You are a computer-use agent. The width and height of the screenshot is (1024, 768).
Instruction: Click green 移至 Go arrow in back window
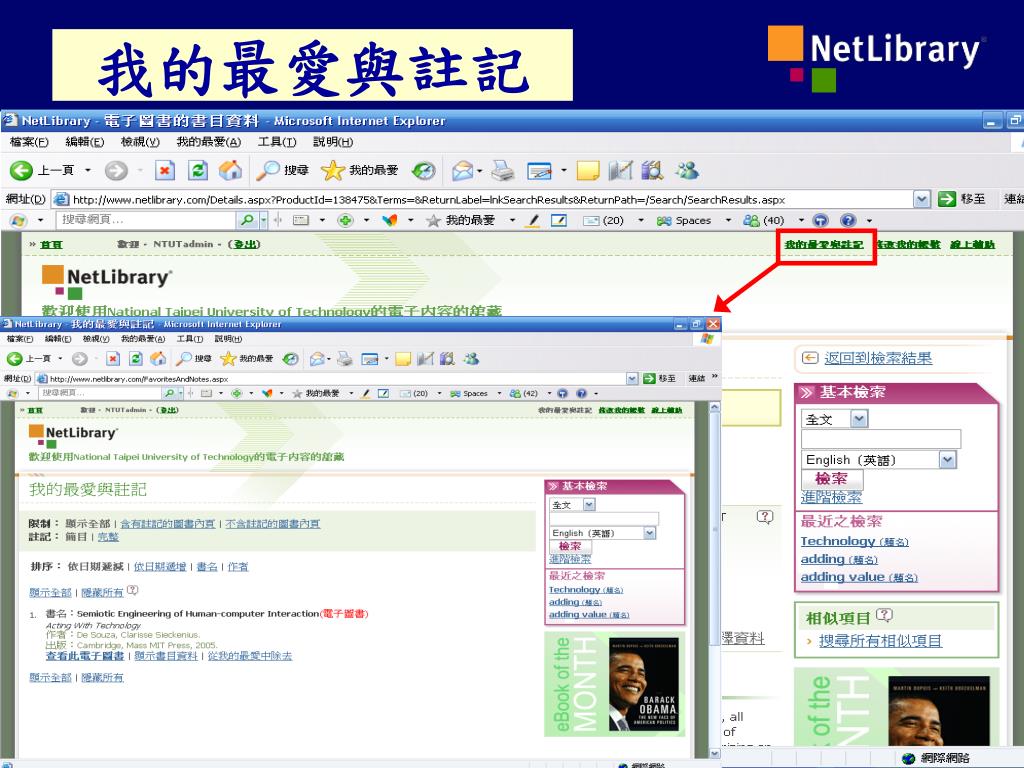pos(946,199)
